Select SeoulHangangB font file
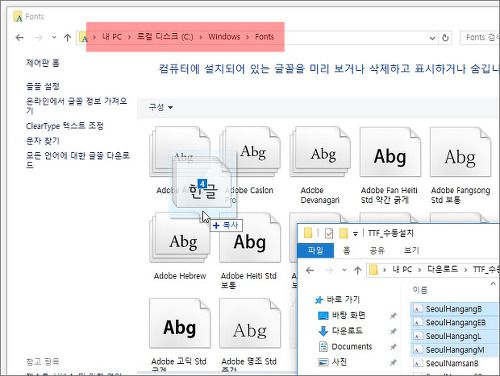The height and width of the screenshot is (376, 500). (x=454, y=309)
